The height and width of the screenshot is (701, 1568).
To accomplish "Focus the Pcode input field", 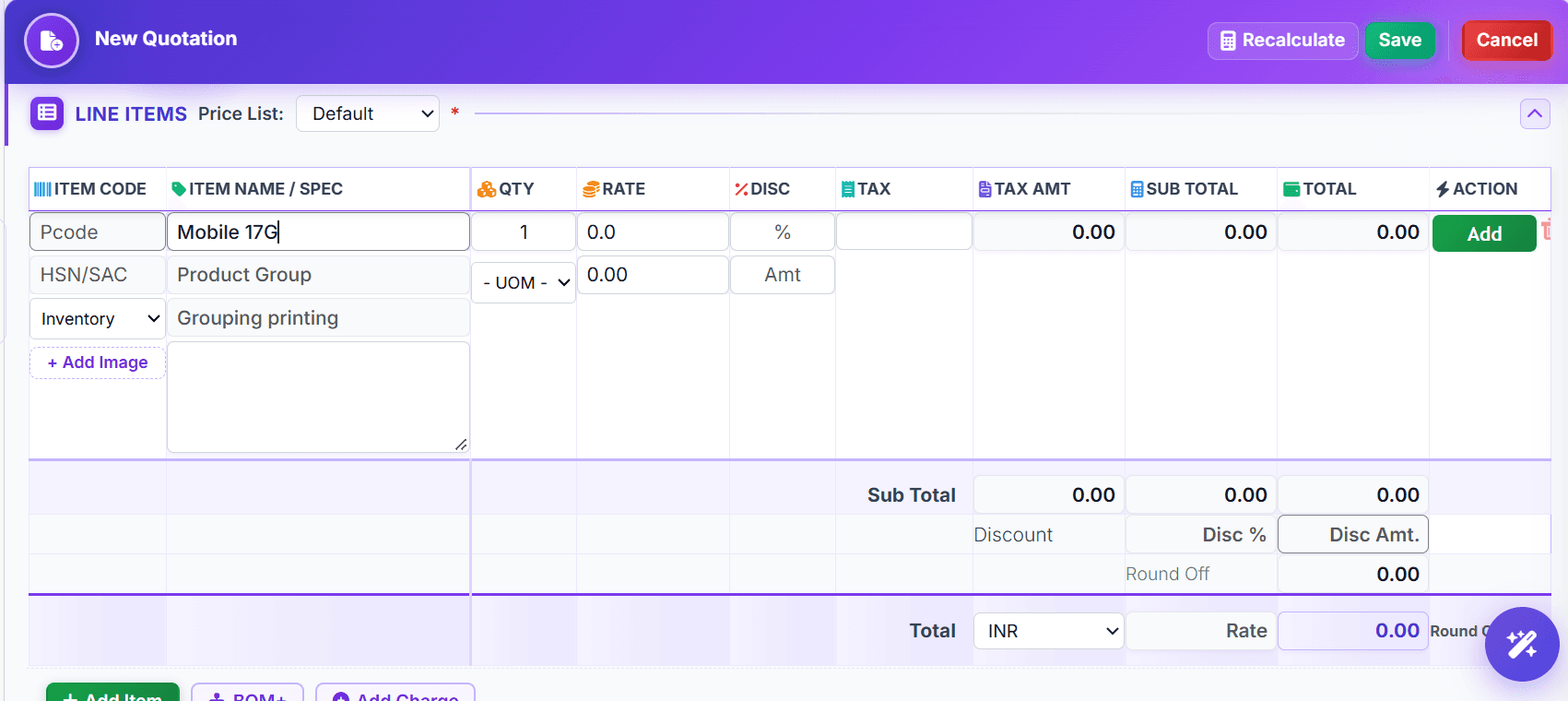I will pyautogui.click(x=98, y=232).
